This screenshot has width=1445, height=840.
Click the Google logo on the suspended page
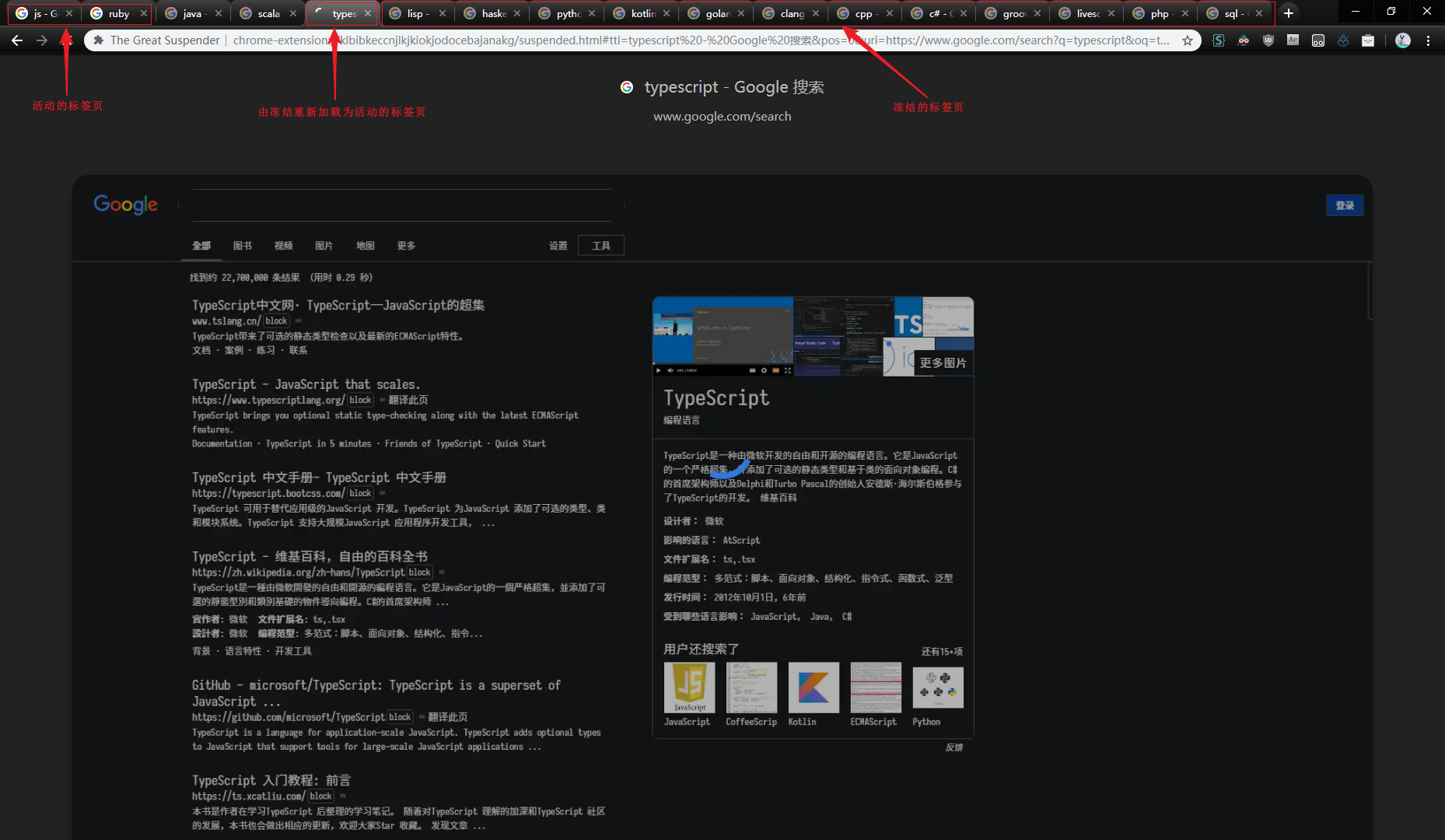[x=125, y=205]
